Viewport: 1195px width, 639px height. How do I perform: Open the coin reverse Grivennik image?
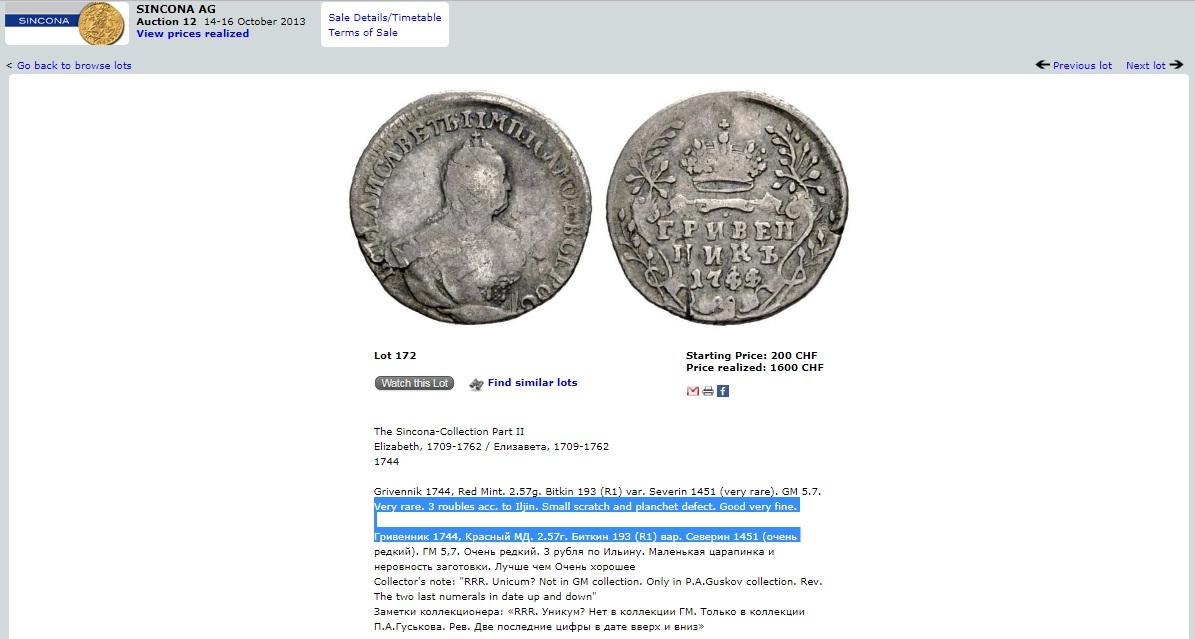[727, 207]
